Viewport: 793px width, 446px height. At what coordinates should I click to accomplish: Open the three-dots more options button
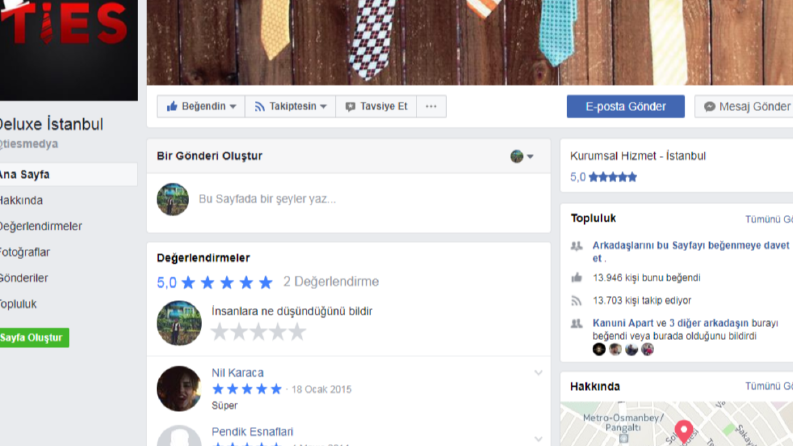[x=431, y=106]
